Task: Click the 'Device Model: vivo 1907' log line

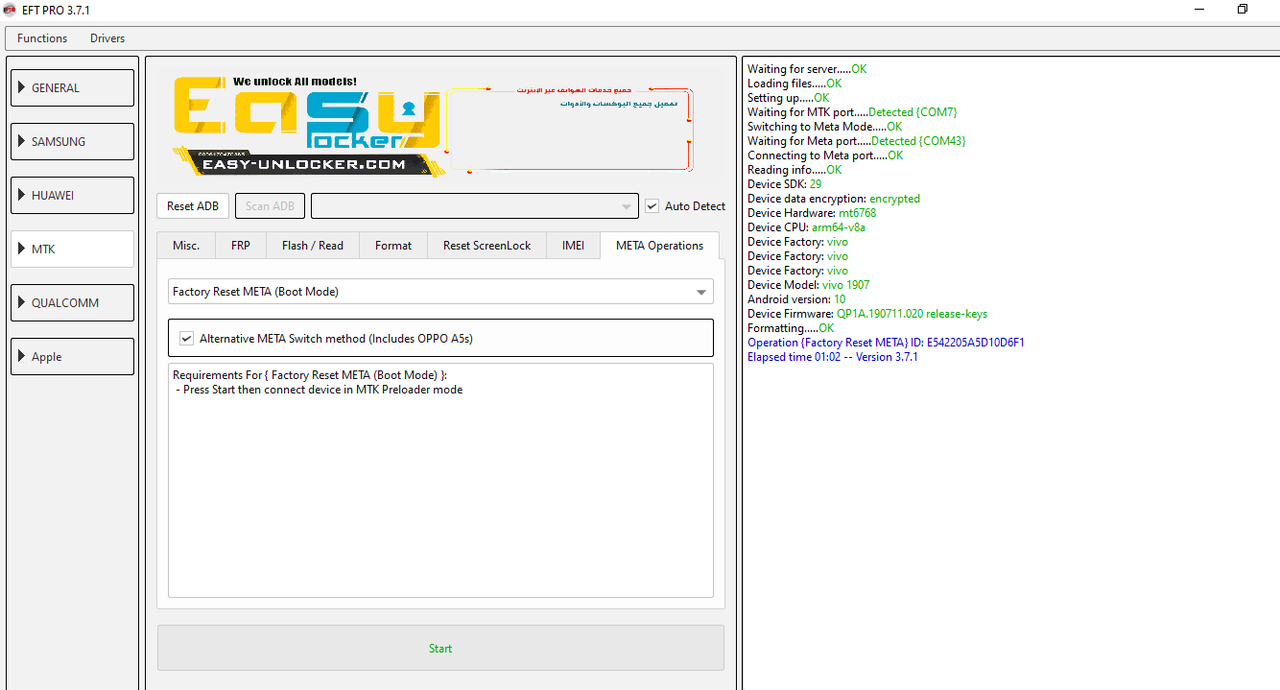Action: click(x=809, y=285)
